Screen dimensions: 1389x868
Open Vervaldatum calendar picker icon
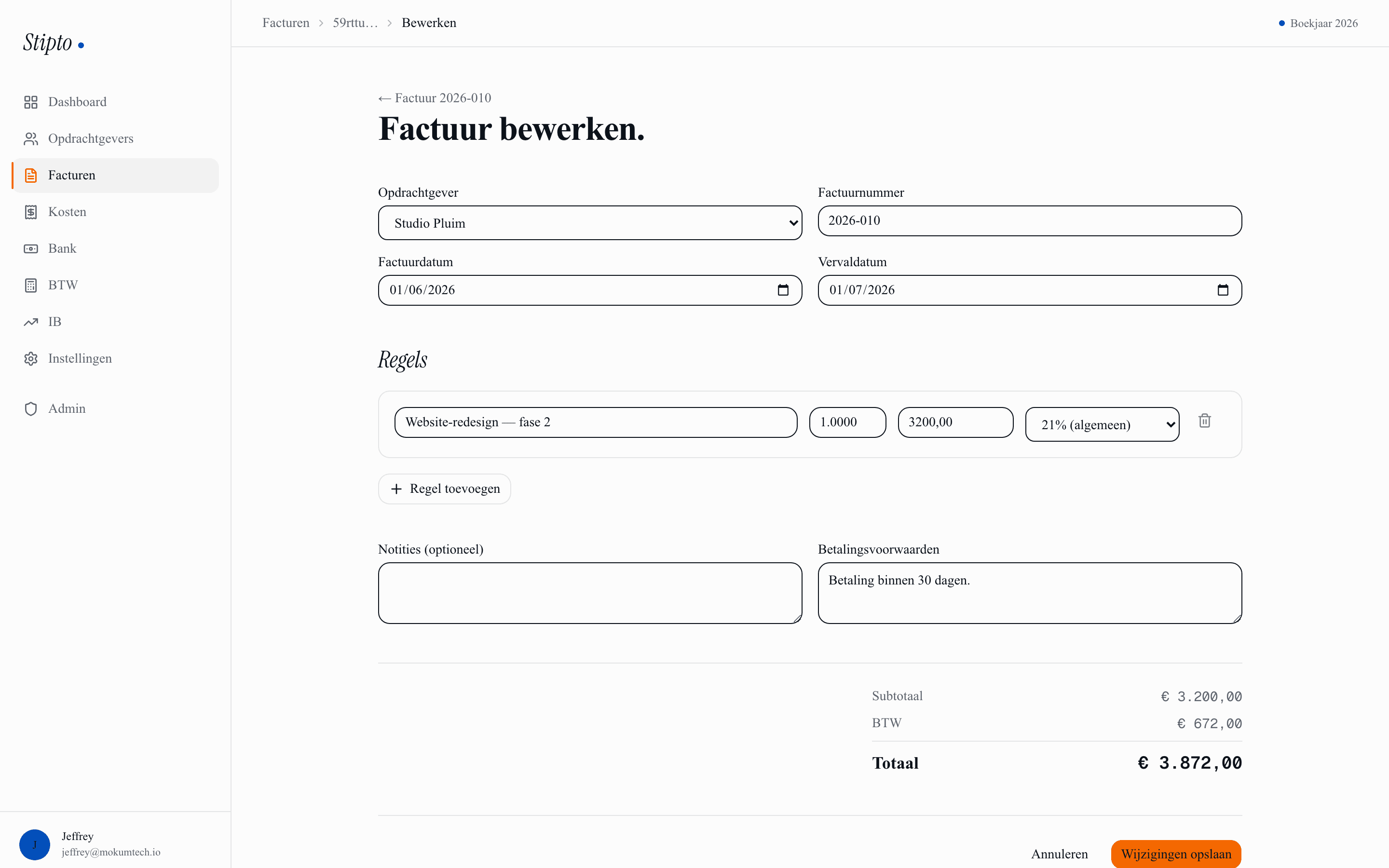(x=1223, y=290)
